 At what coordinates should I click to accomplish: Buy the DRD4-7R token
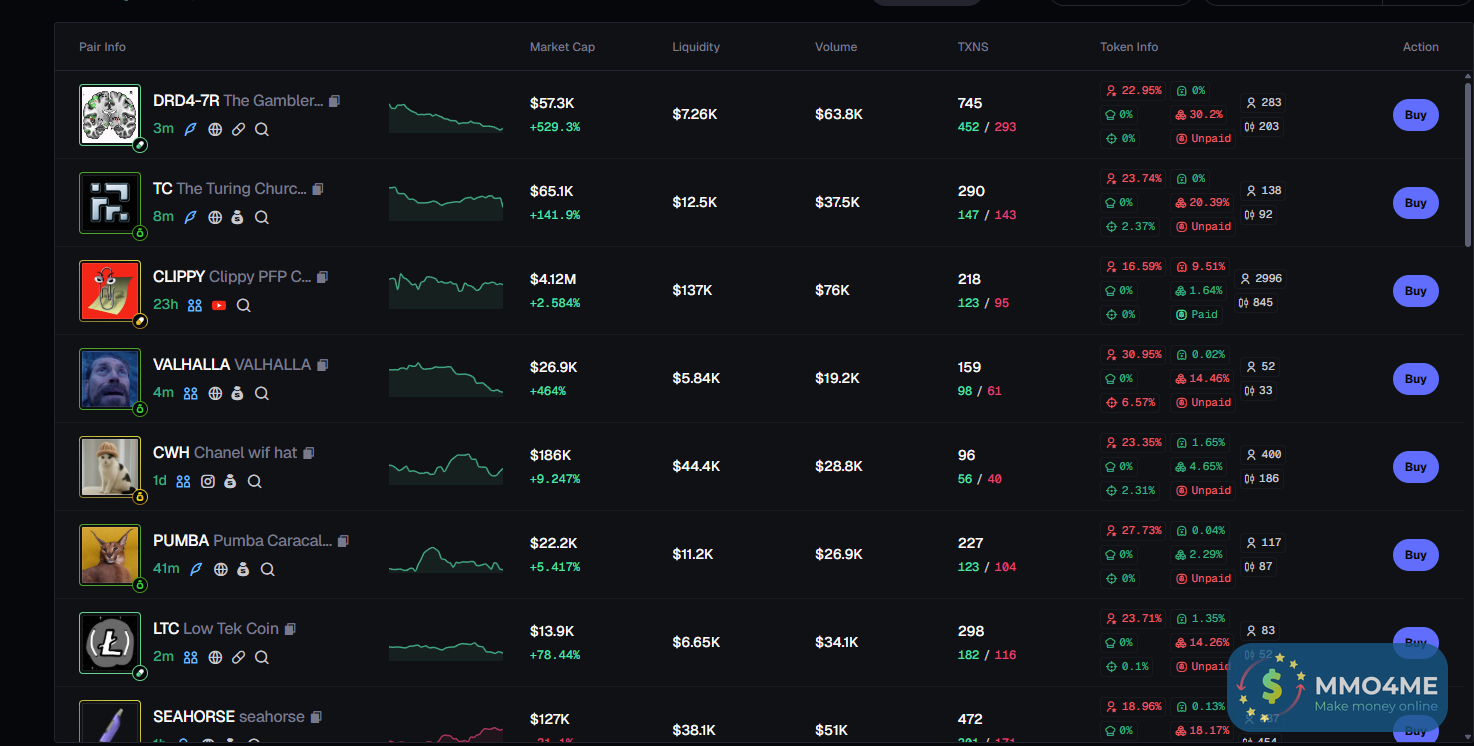(1415, 115)
